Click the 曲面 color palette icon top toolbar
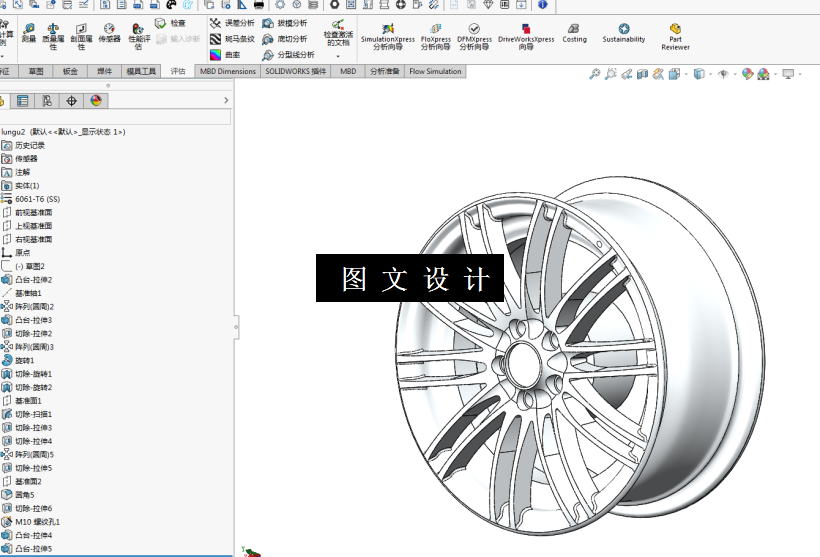 (x=172, y=5)
